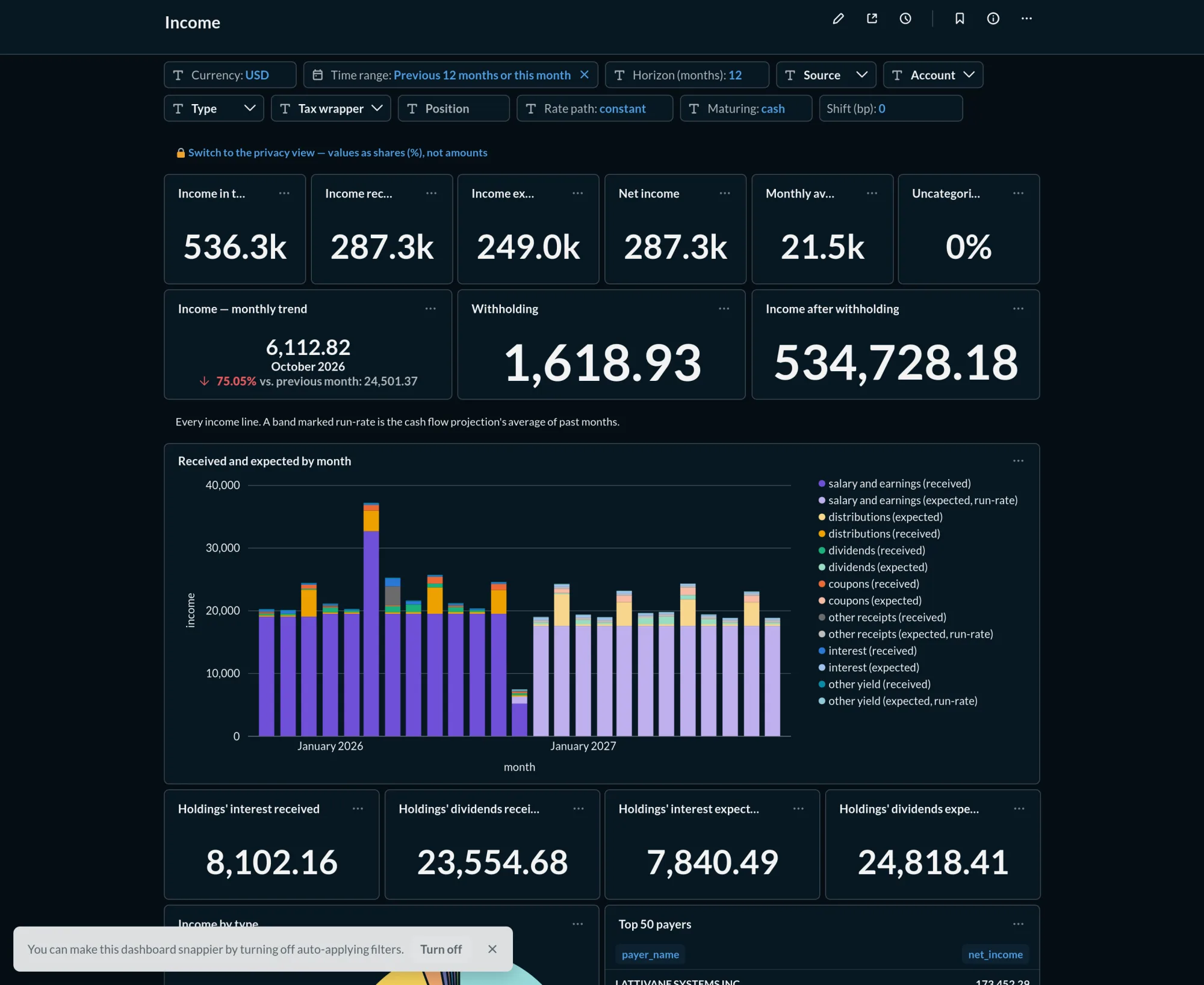Click the pencil edit dashboard icon
Viewport: 1204px width, 985px height.
coord(838,19)
